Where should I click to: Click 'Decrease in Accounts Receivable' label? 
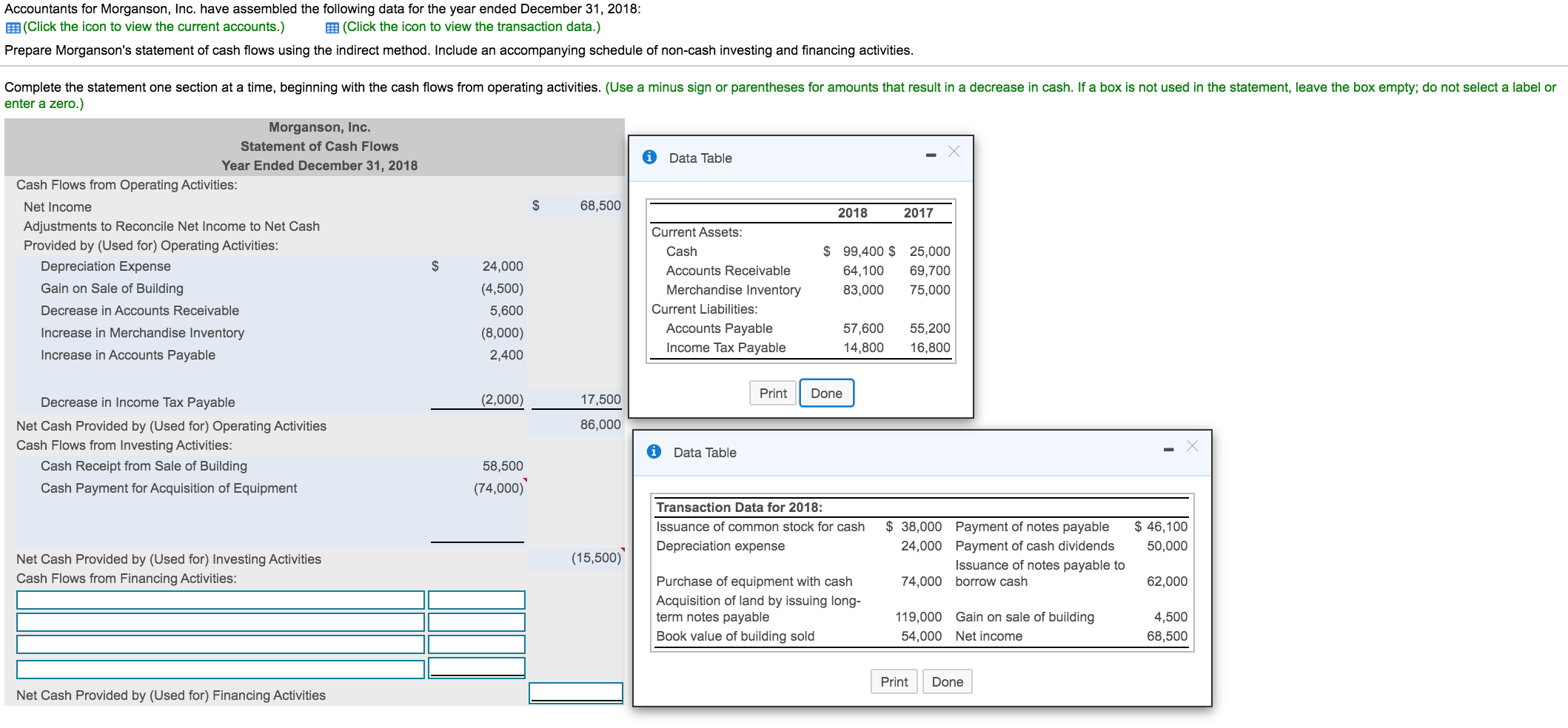[140, 311]
